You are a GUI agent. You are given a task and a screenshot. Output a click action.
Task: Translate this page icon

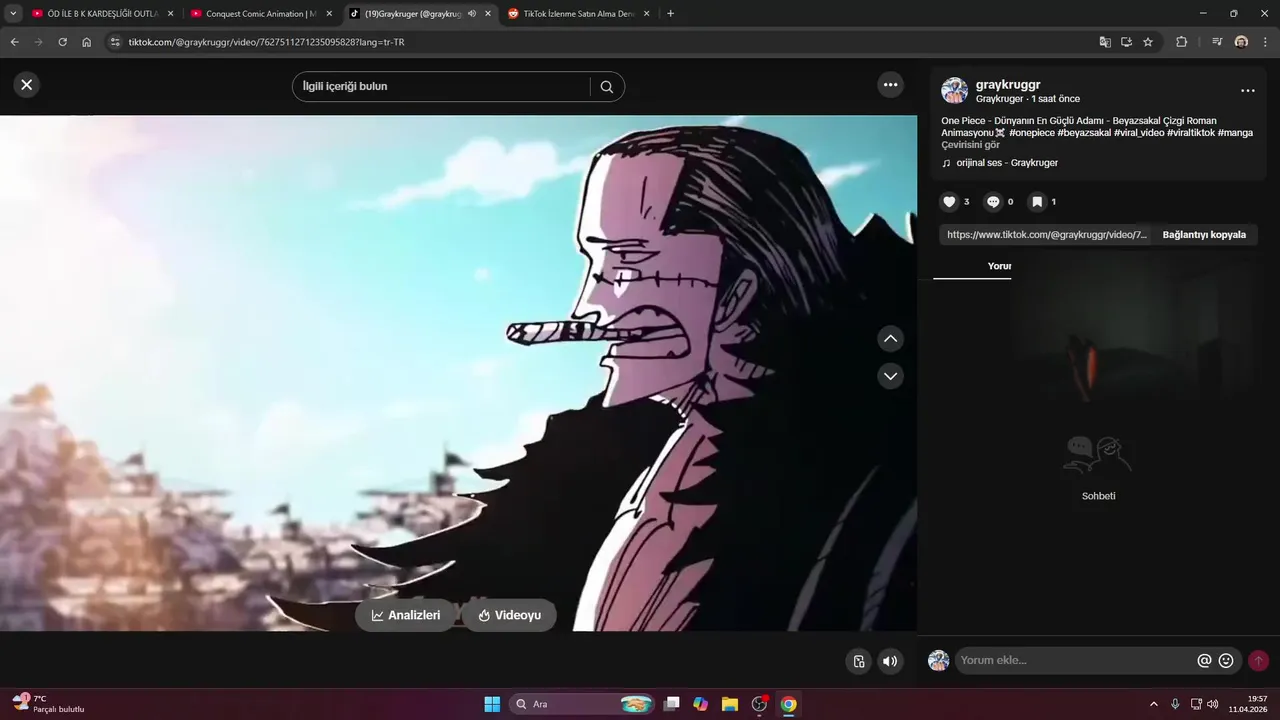pos(1105,42)
